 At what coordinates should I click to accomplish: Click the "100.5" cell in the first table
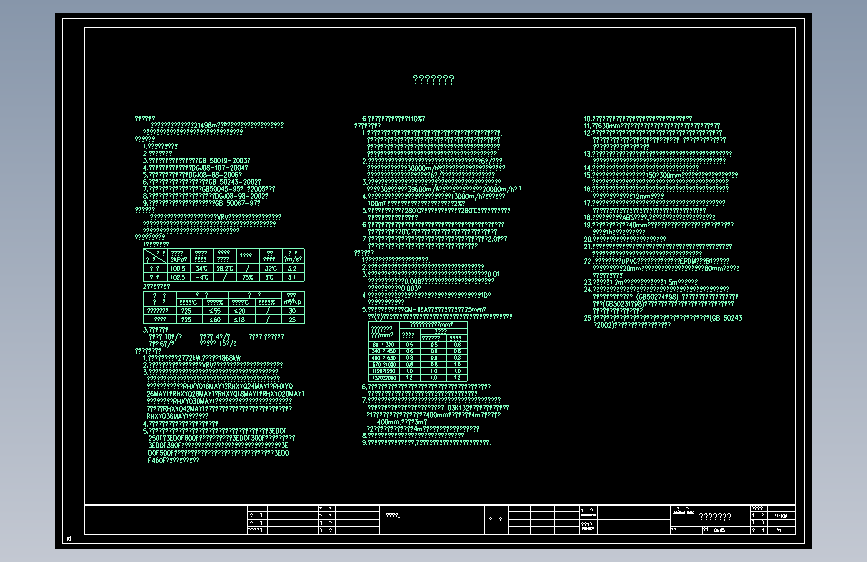coord(178,268)
